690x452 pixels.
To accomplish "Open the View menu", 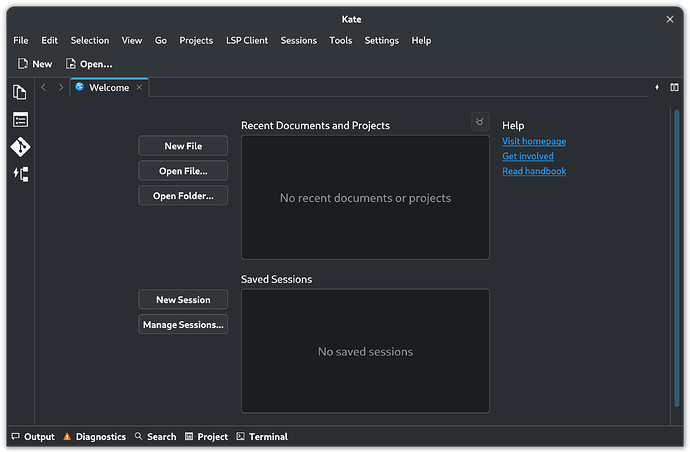I will tap(132, 40).
